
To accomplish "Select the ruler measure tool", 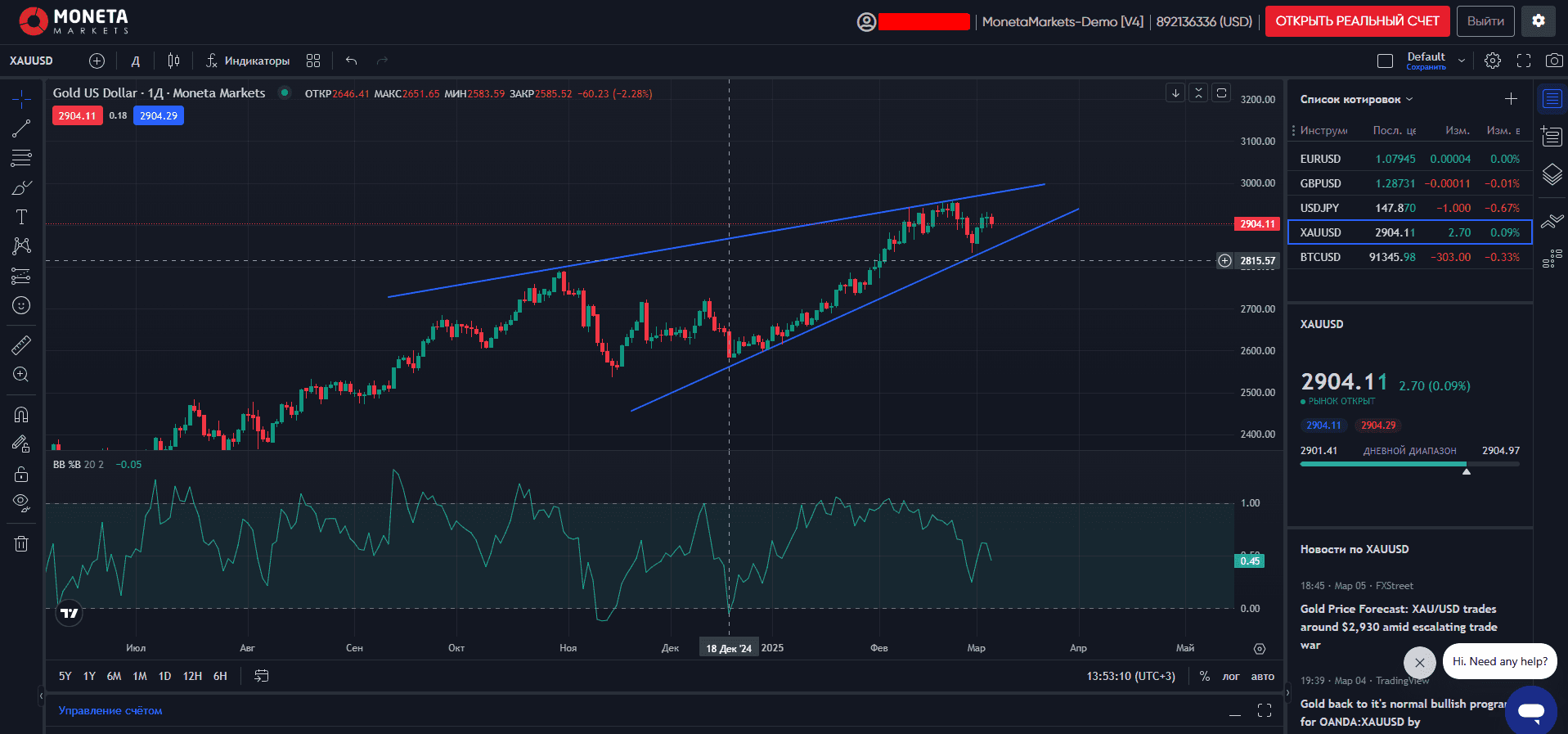I will pos(21,344).
